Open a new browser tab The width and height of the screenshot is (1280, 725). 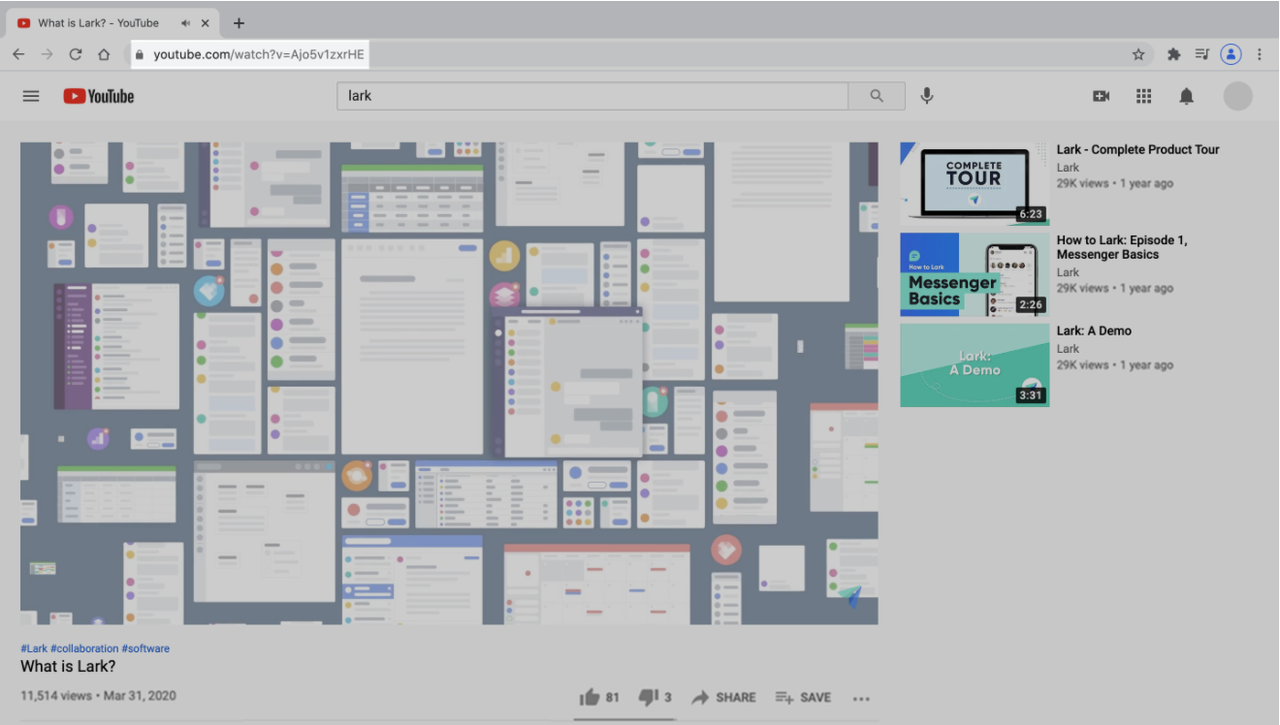pos(238,23)
